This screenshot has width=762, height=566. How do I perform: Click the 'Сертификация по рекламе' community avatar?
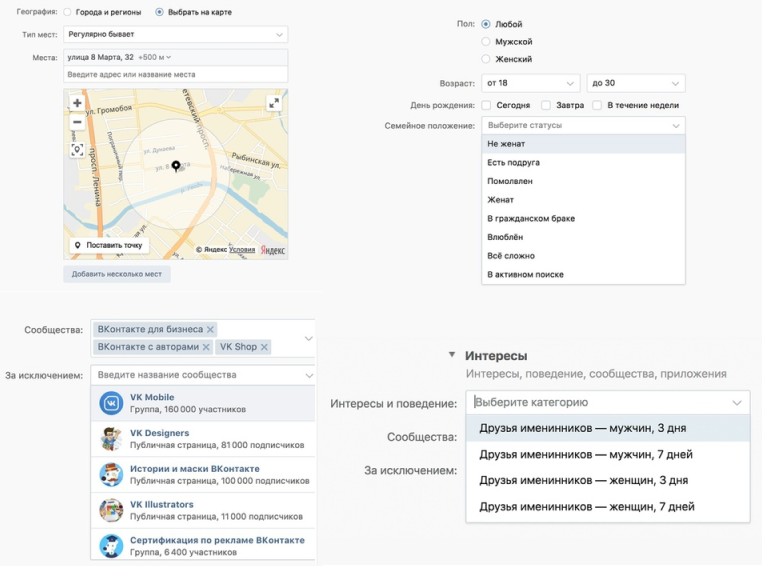[x=111, y=546]
